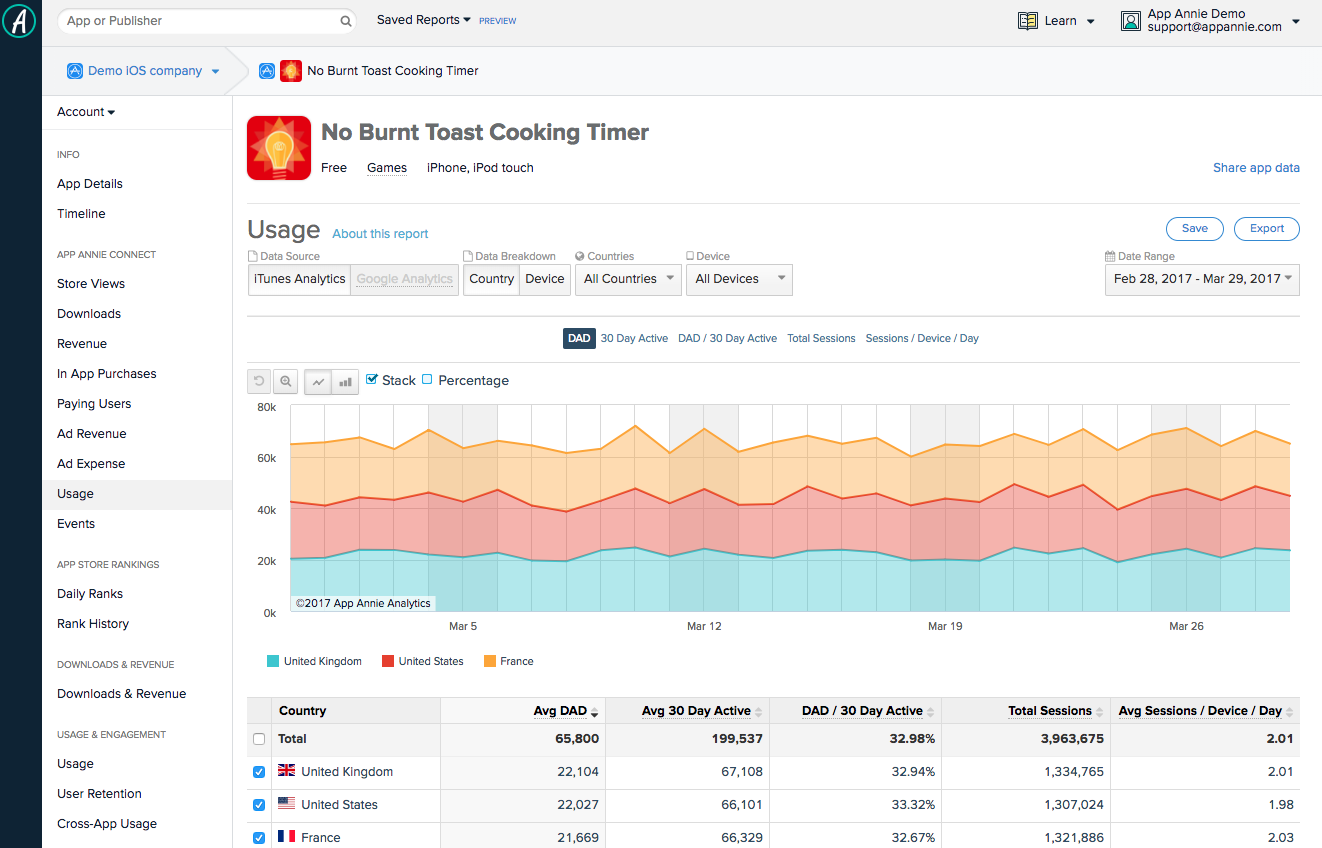Open the All Devices dropdown
This screenshot has height=848, width=1322.
pos(739,279)
